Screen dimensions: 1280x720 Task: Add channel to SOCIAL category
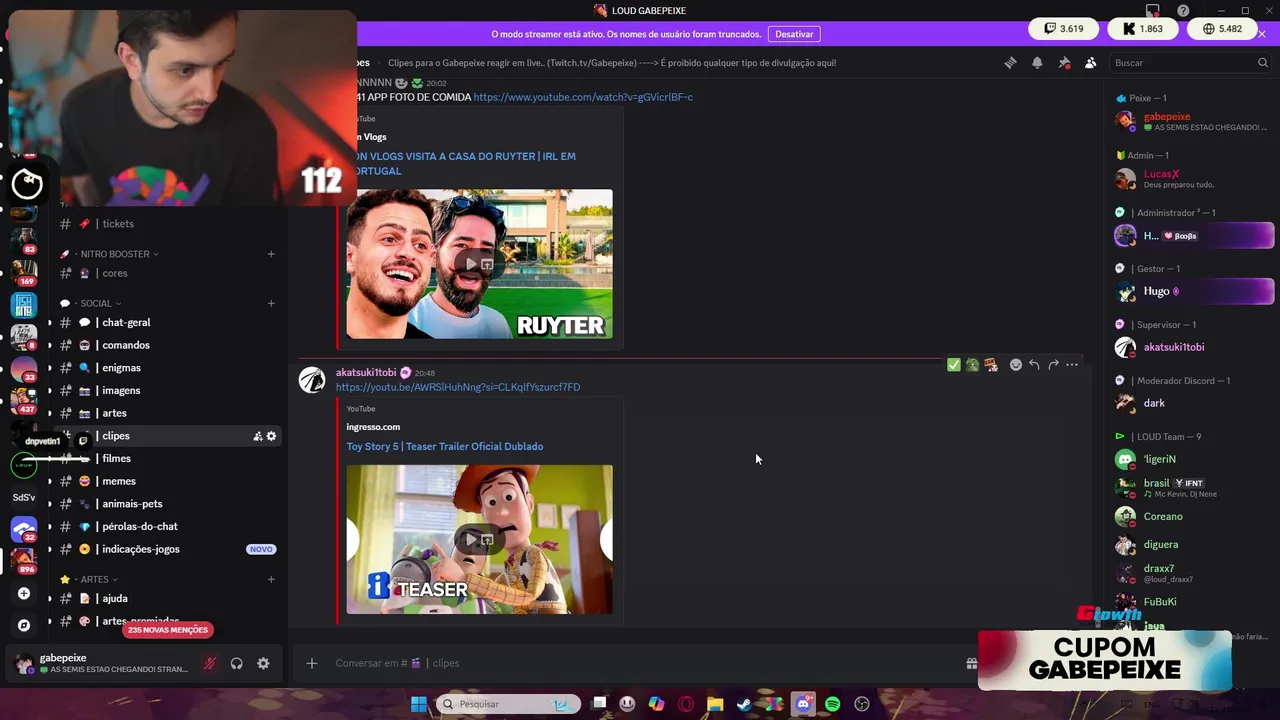point(271,303)
